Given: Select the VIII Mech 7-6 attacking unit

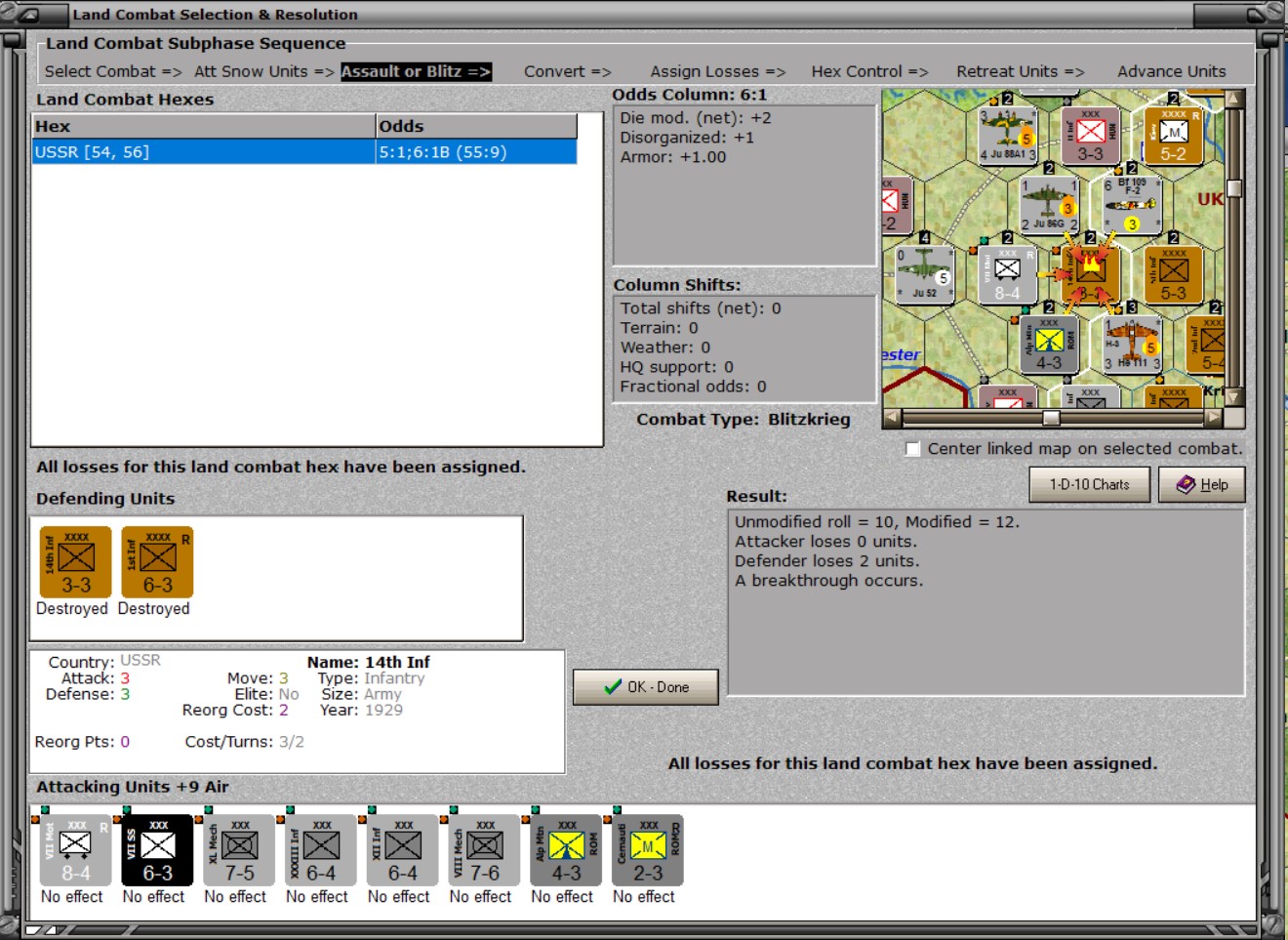Looking at the screenshot, I should [x=484, y=850].
